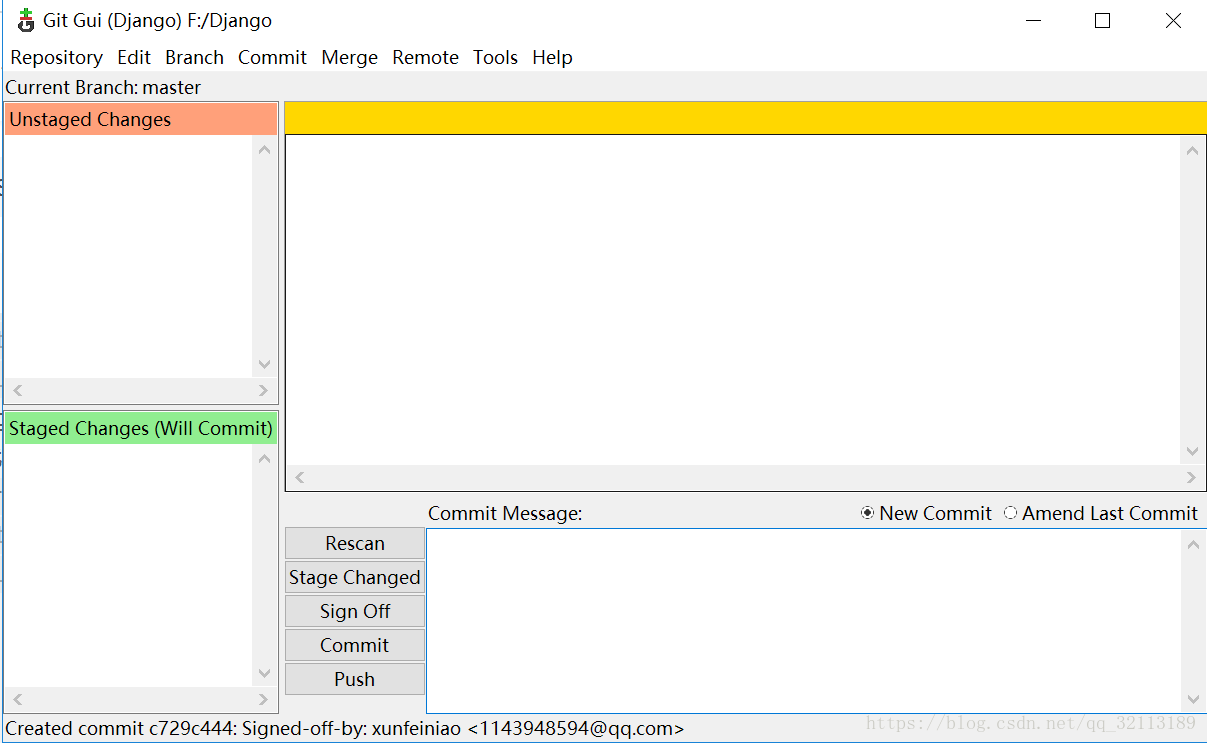Click the Staged Changes (Will Commit) header
The image size is (1207, 743).
coord(140,428)
